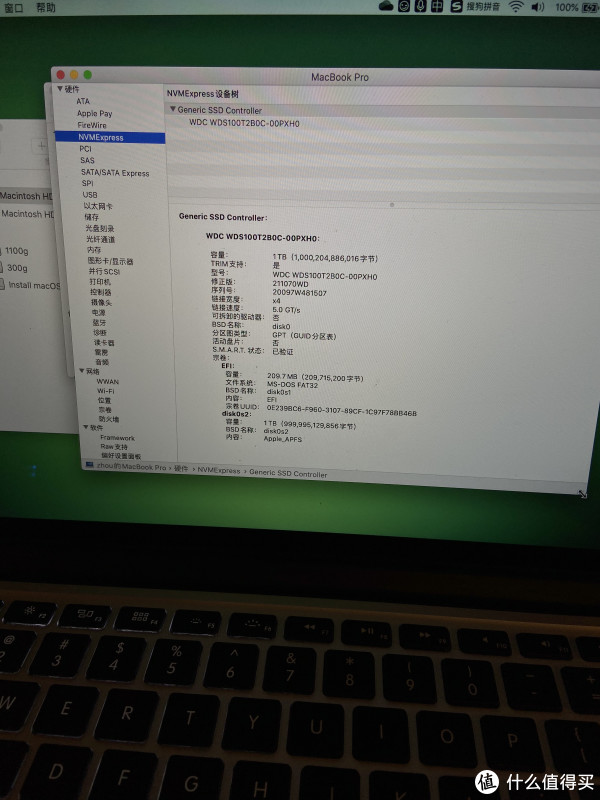Select the WDC WDS100T2B0C-00PXH0 device row

click(x=244, y=123)
